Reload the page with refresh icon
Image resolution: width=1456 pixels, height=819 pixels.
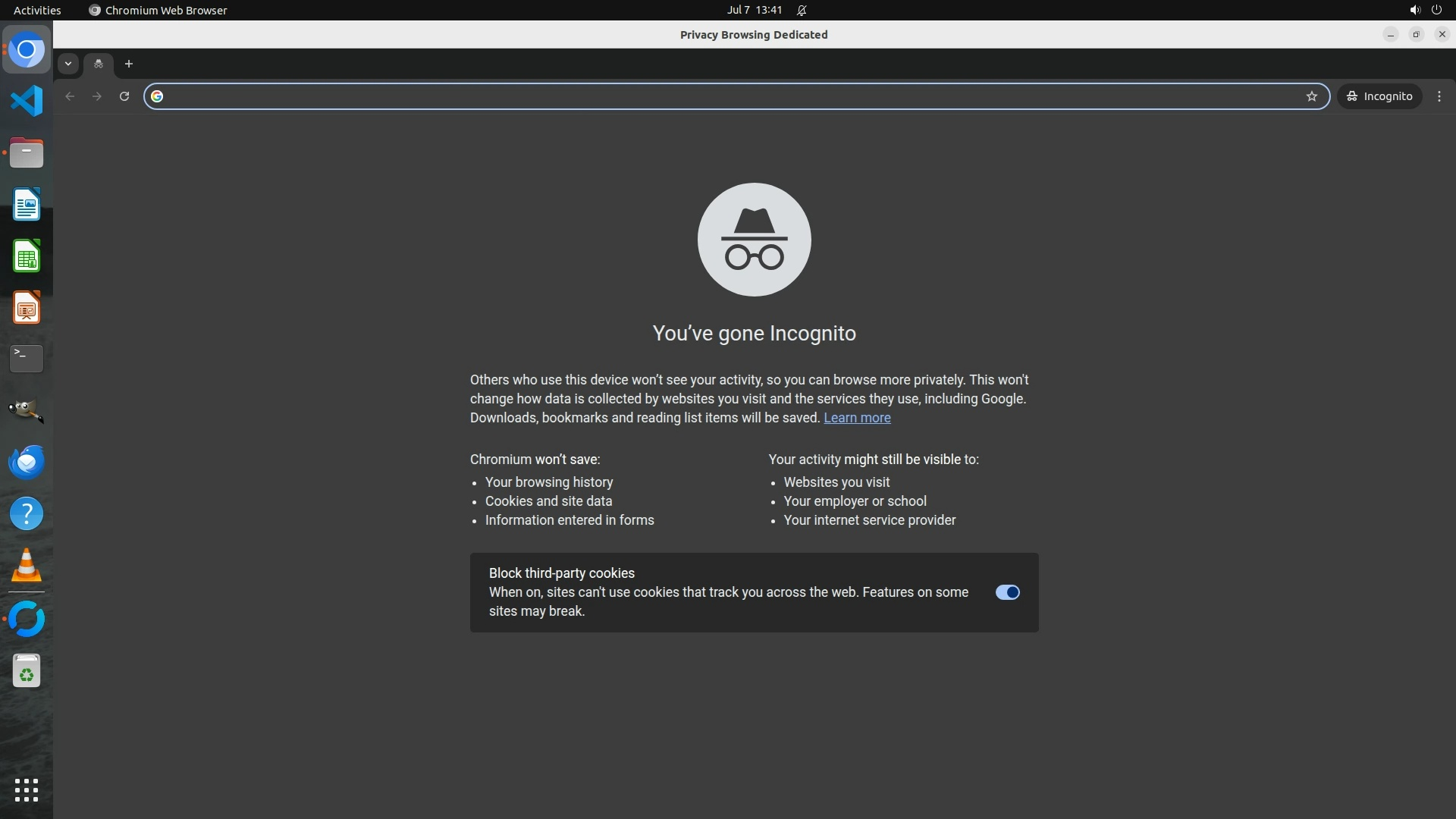124,96
